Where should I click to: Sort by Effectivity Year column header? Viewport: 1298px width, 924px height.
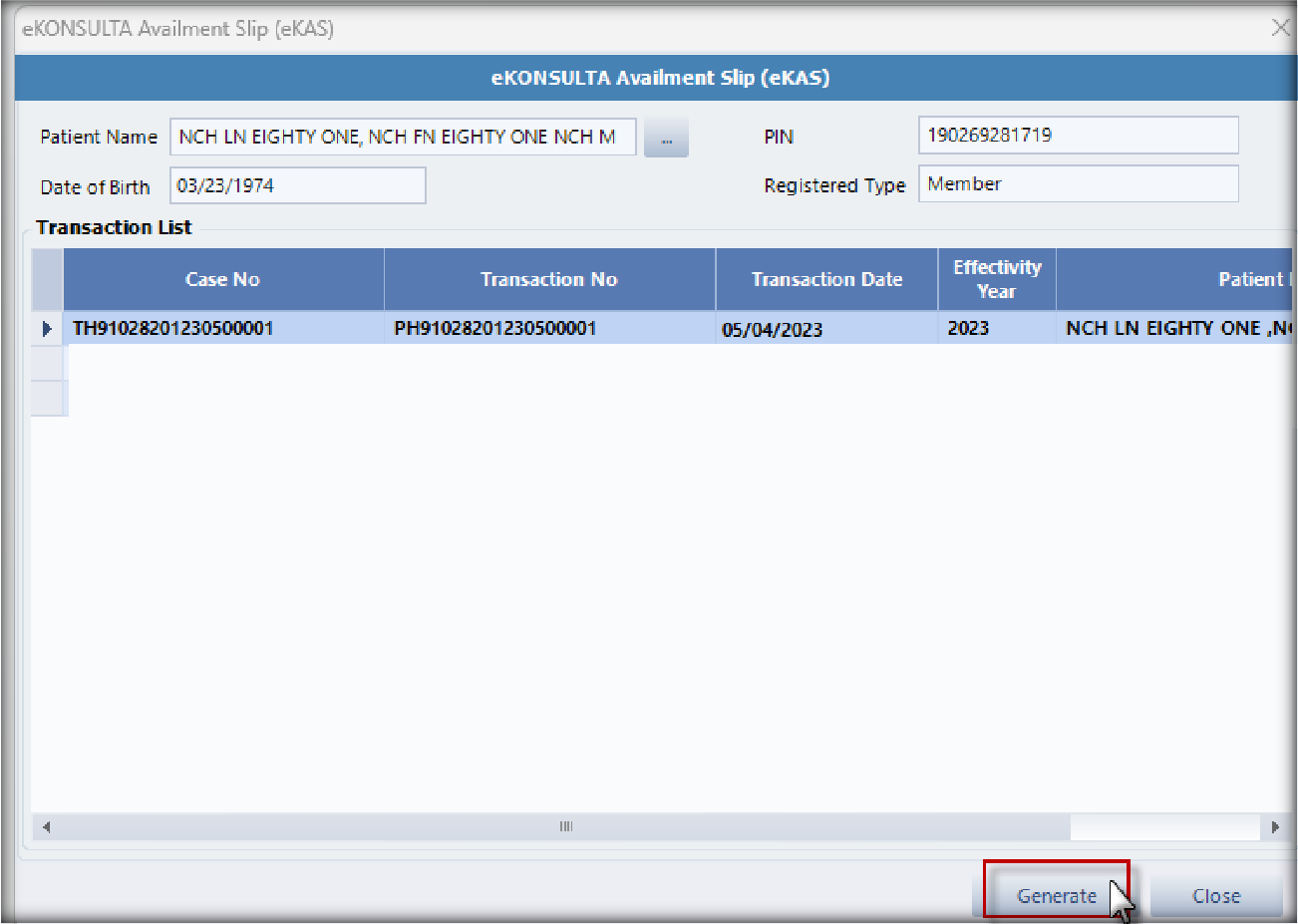[x=996, y=280]
